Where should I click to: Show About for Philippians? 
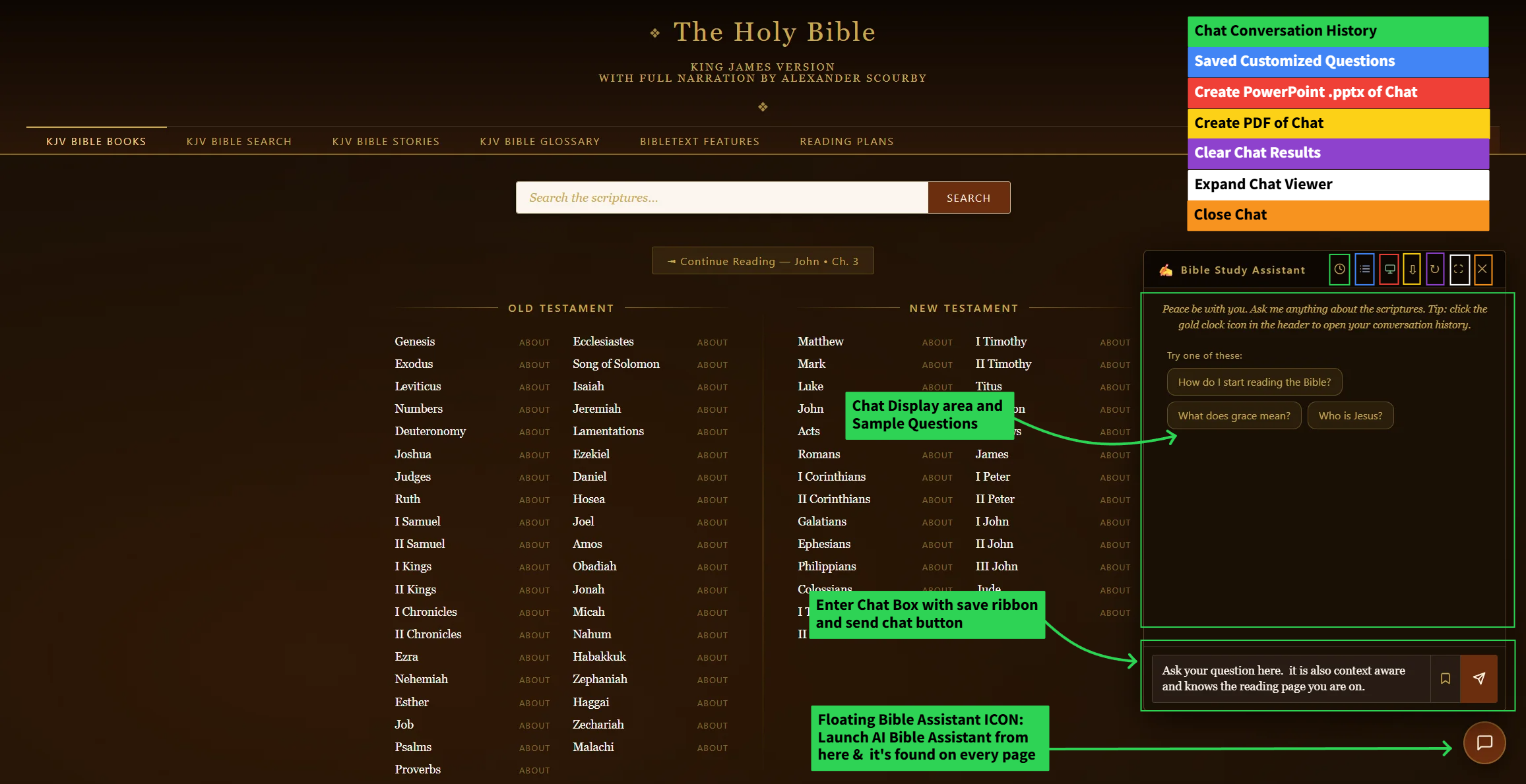938,567
